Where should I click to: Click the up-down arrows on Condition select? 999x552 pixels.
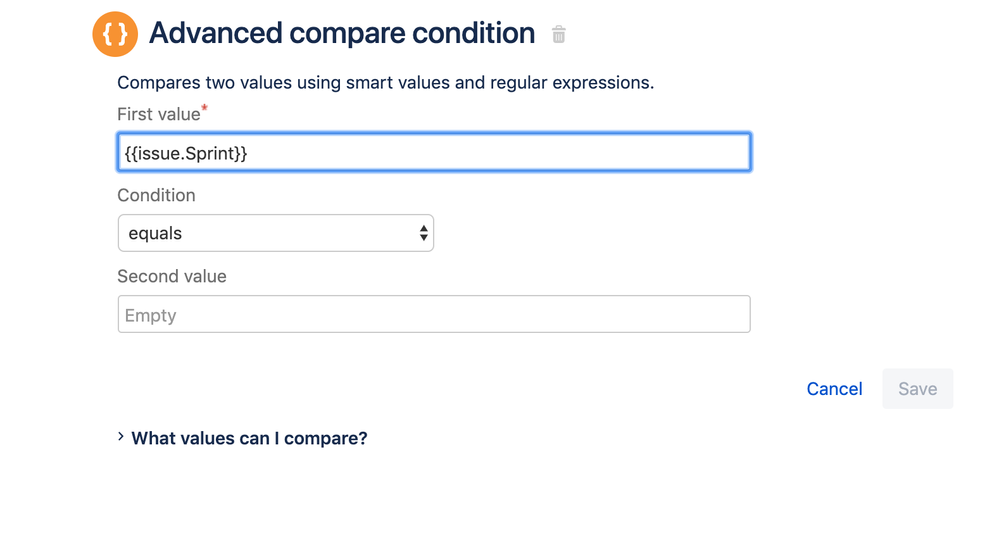point(424,233)
